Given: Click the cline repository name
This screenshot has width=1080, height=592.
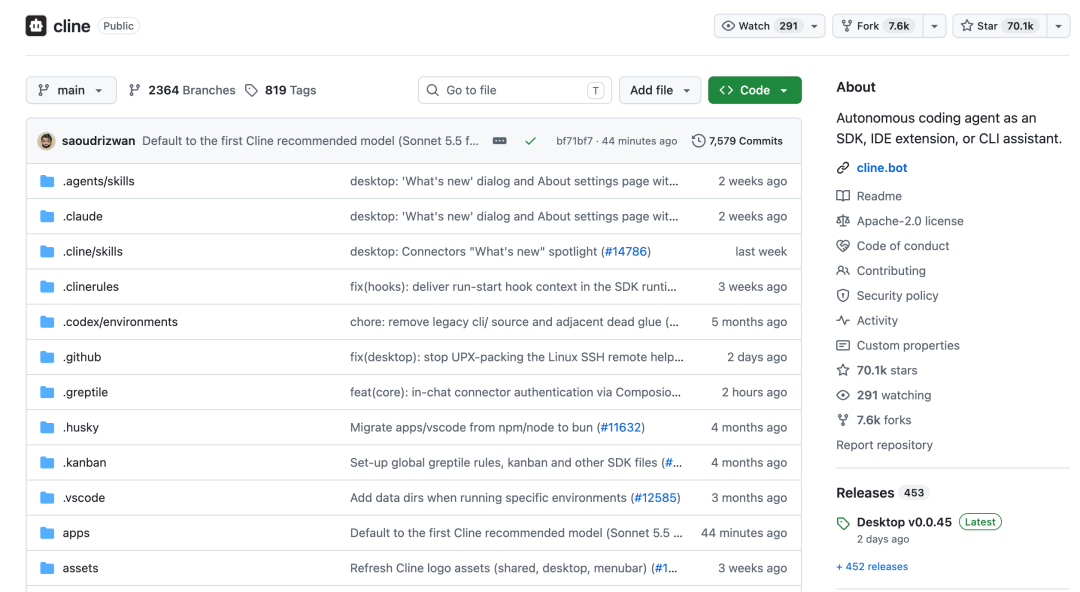Looking at the screenshot, I should click(72, 25).
